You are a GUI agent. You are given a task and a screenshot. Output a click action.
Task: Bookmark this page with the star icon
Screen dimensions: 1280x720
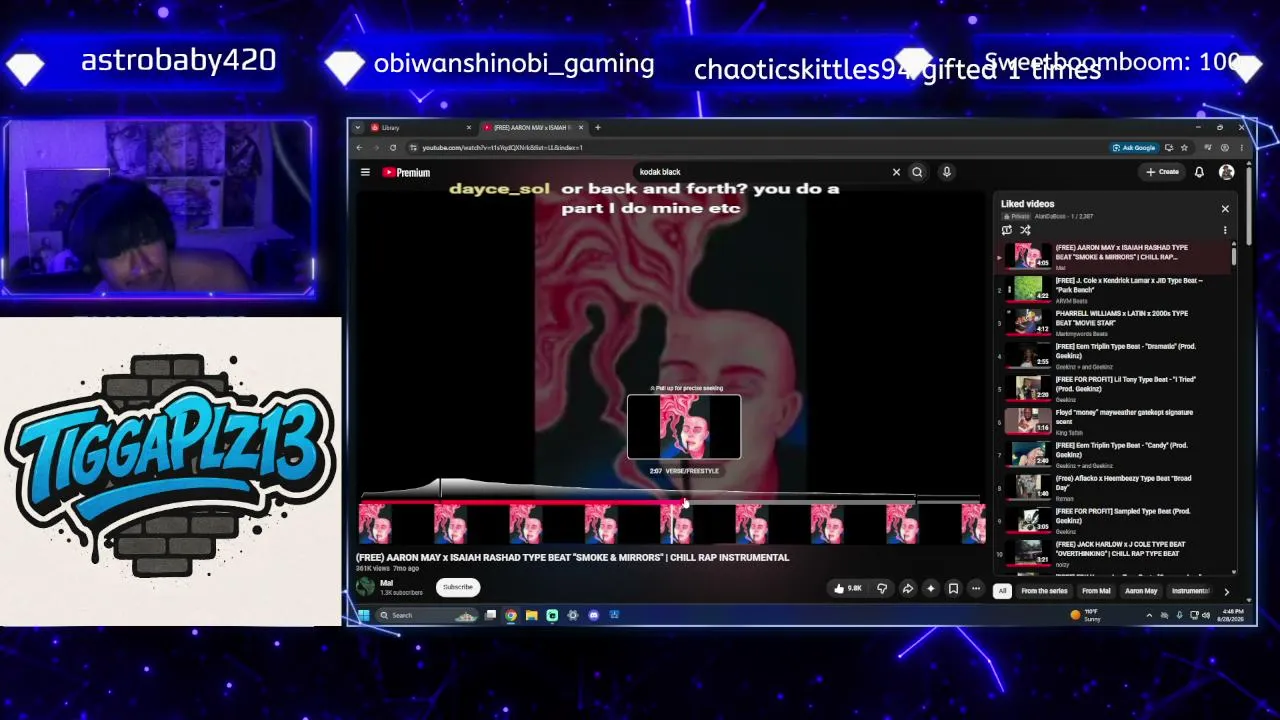[x=1184, y=147]
